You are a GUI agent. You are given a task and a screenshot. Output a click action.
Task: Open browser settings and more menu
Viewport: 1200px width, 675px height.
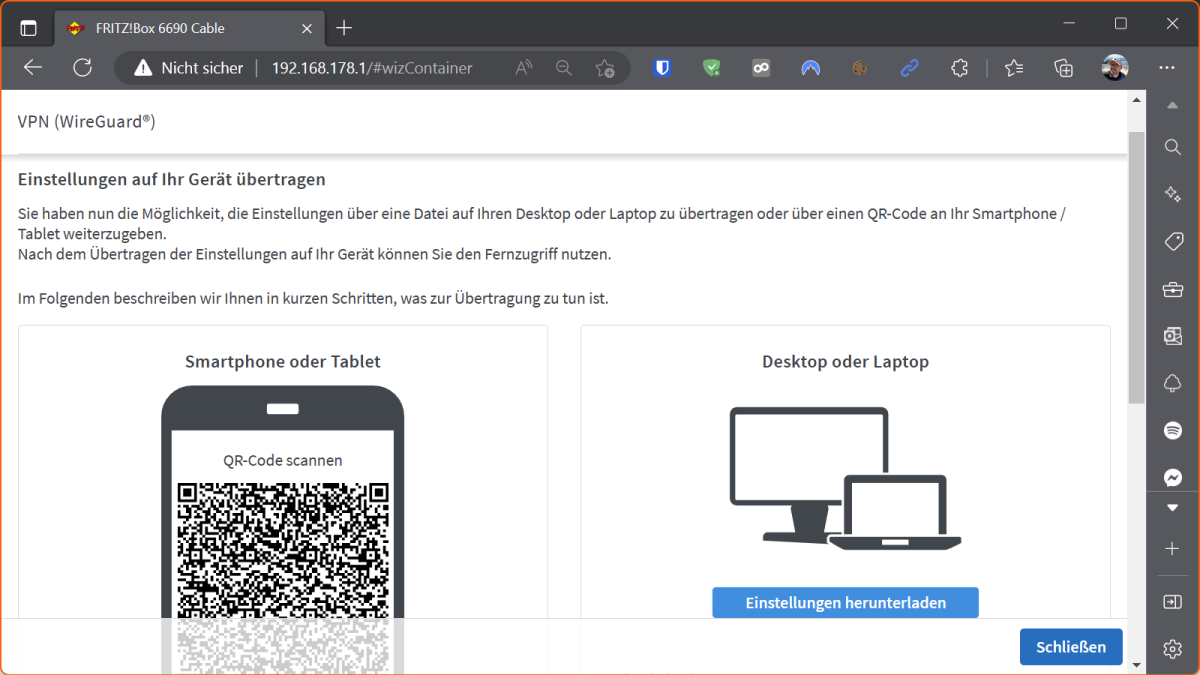(1166, 68)
